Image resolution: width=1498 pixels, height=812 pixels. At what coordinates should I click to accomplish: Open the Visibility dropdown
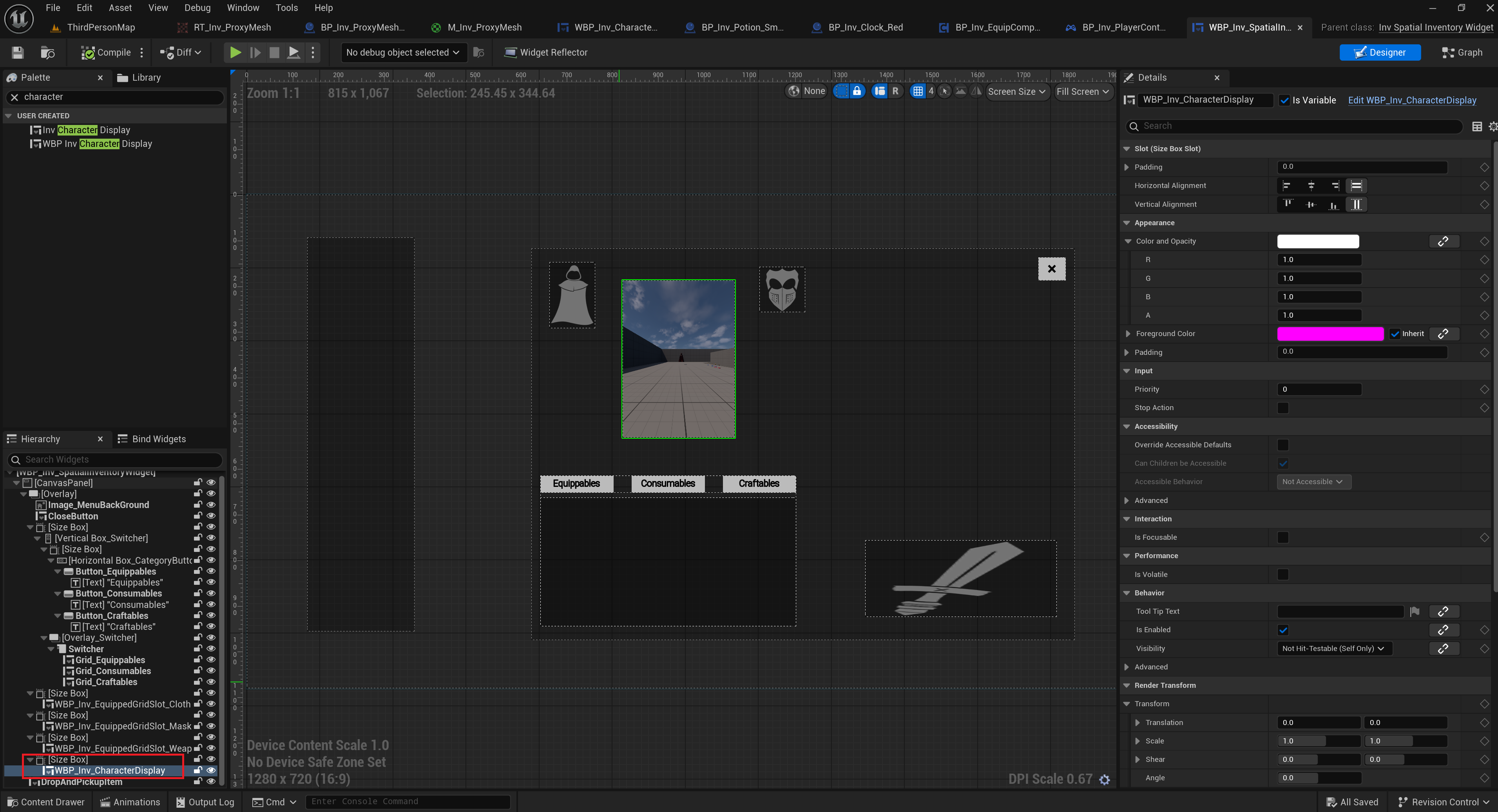(1333, 648)
